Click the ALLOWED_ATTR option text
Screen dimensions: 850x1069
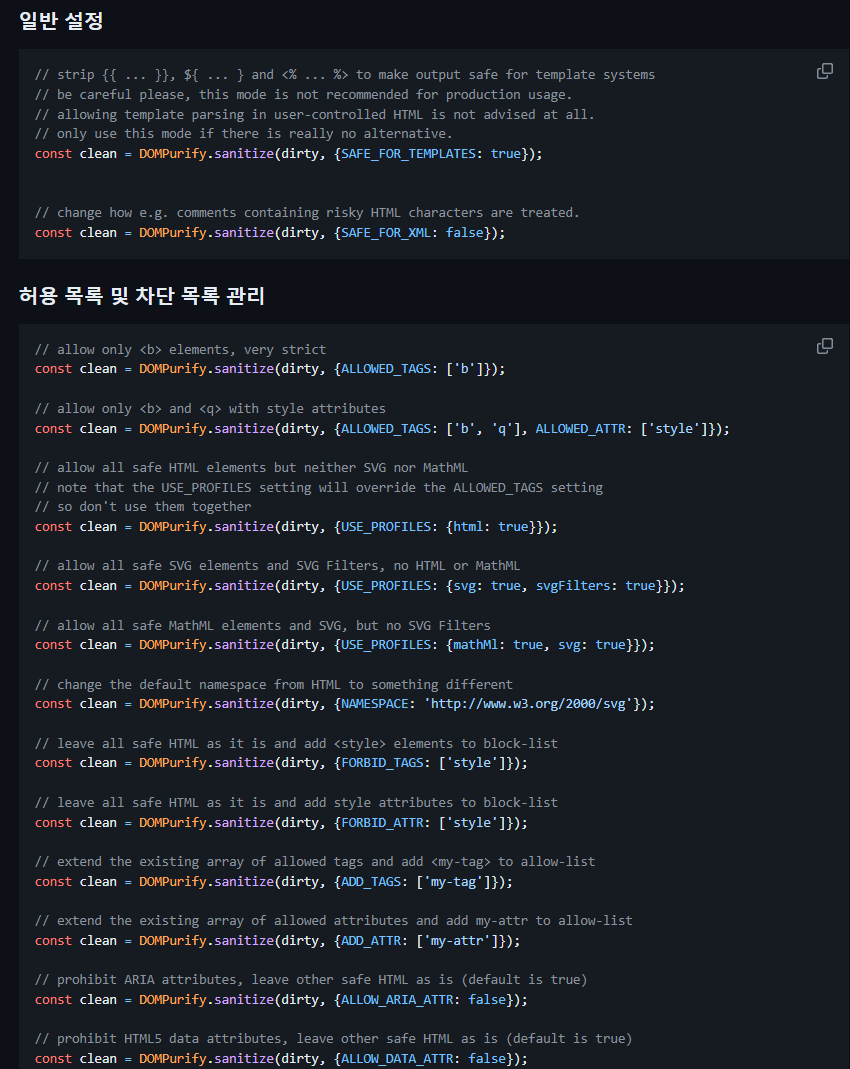[580, 429]
